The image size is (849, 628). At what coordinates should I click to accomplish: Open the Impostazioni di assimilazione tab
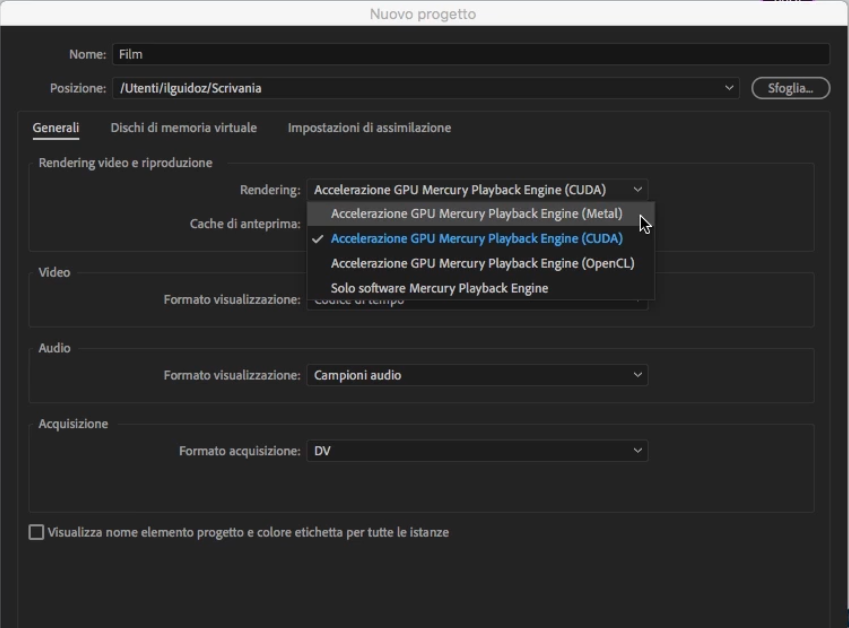tap(371, 128)
